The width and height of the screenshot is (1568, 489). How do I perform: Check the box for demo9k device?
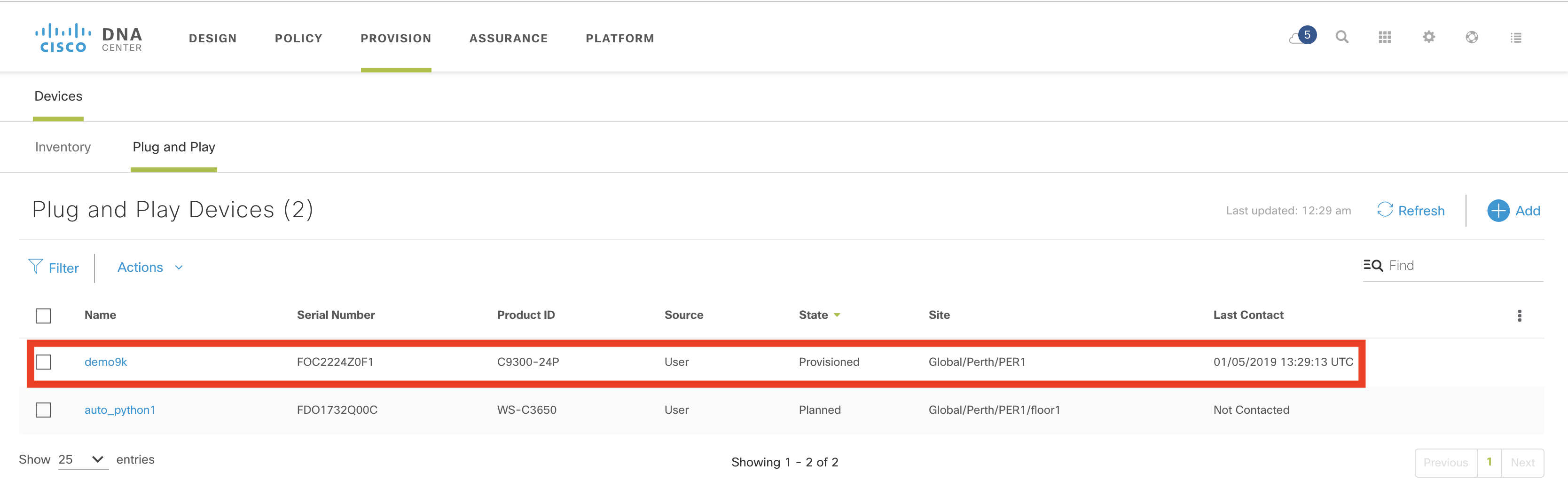point(43,362)
